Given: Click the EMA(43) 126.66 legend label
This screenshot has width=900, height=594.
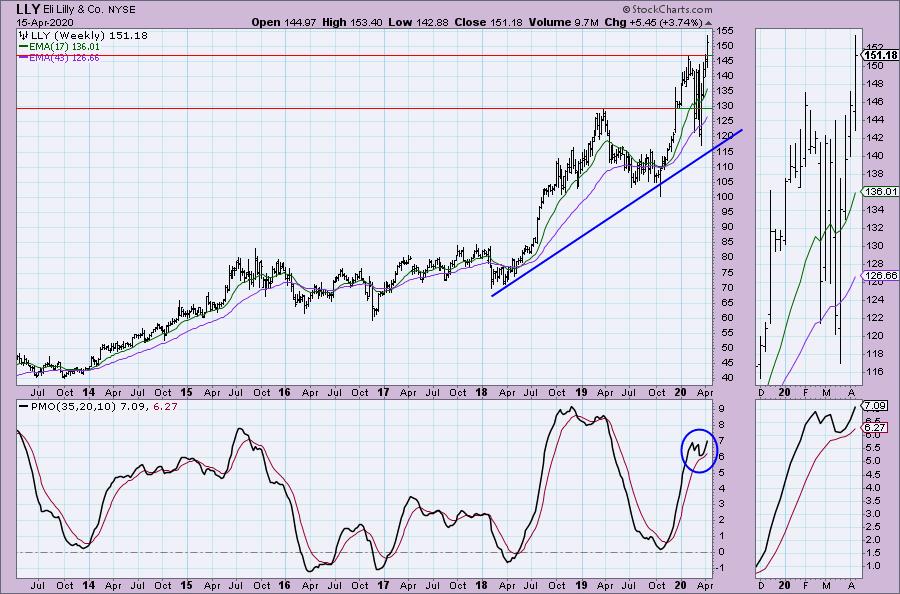Looking at the screenshot, I should coord(65,57).
